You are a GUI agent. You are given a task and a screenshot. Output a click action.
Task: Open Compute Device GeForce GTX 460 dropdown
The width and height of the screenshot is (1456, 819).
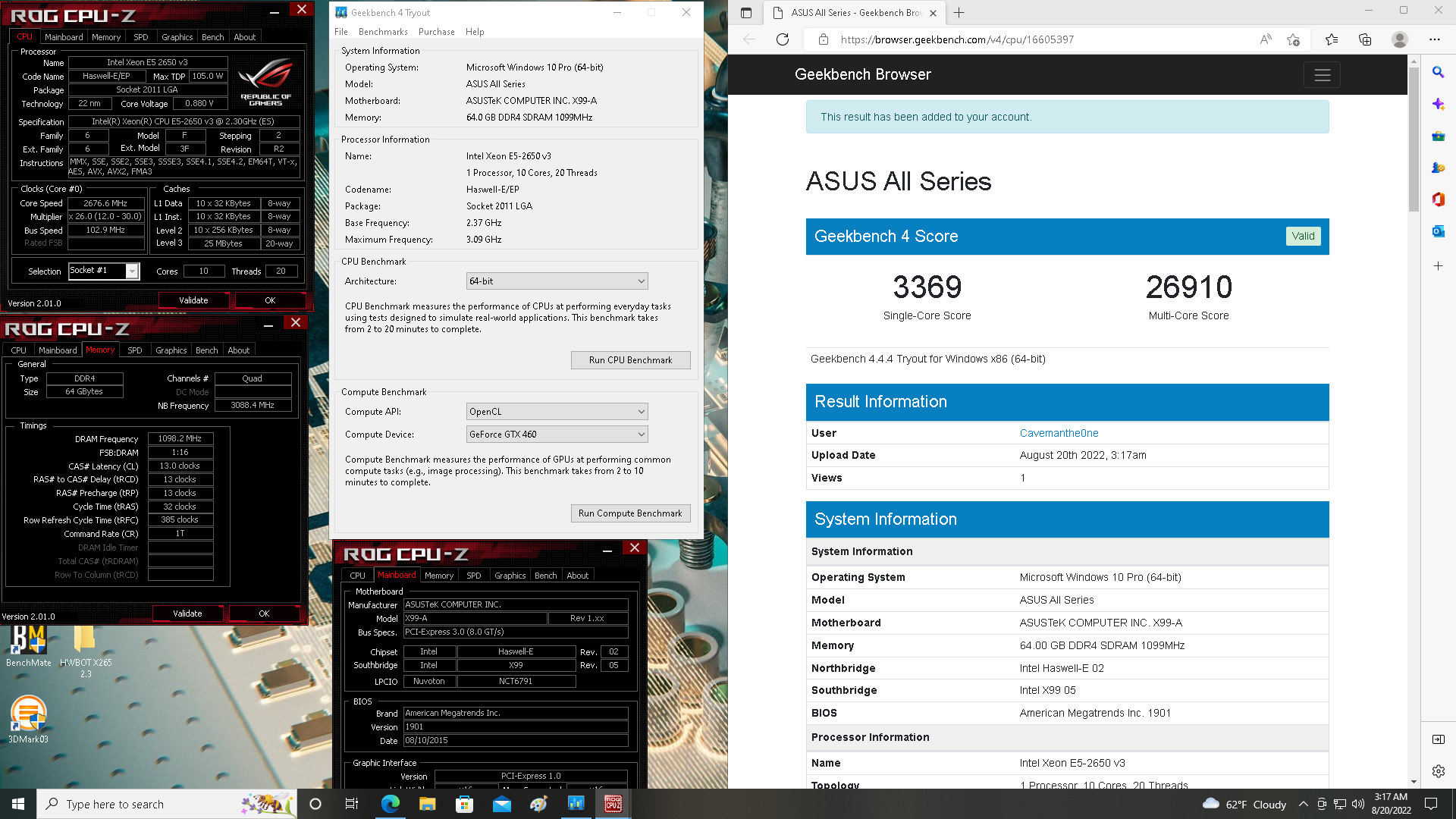click(557, 435)
